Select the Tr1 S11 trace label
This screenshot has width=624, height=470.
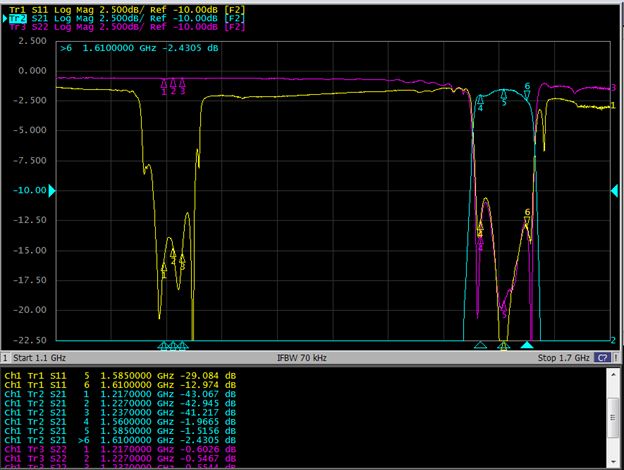127,10
